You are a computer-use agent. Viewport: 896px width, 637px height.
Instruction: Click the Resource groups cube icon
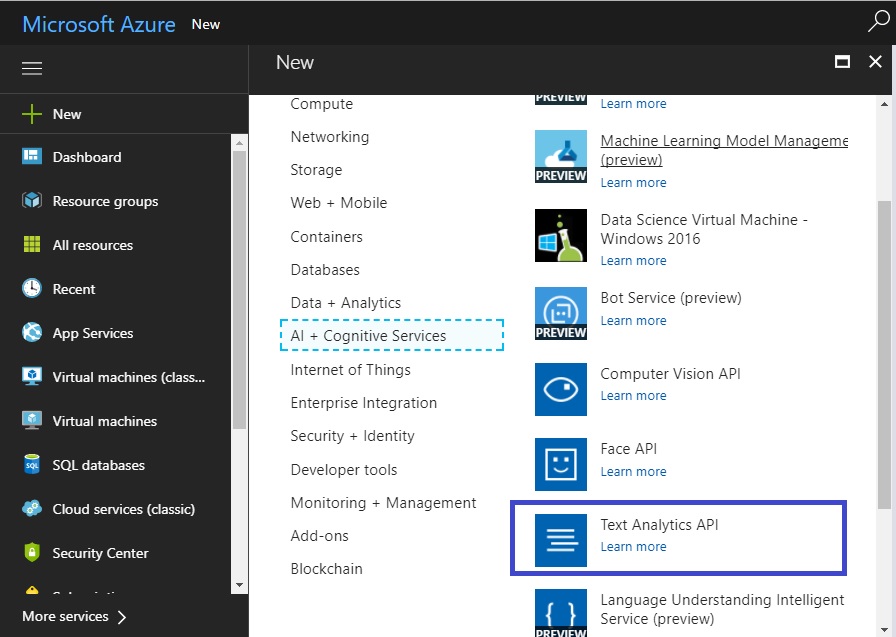tap(32, 201)
